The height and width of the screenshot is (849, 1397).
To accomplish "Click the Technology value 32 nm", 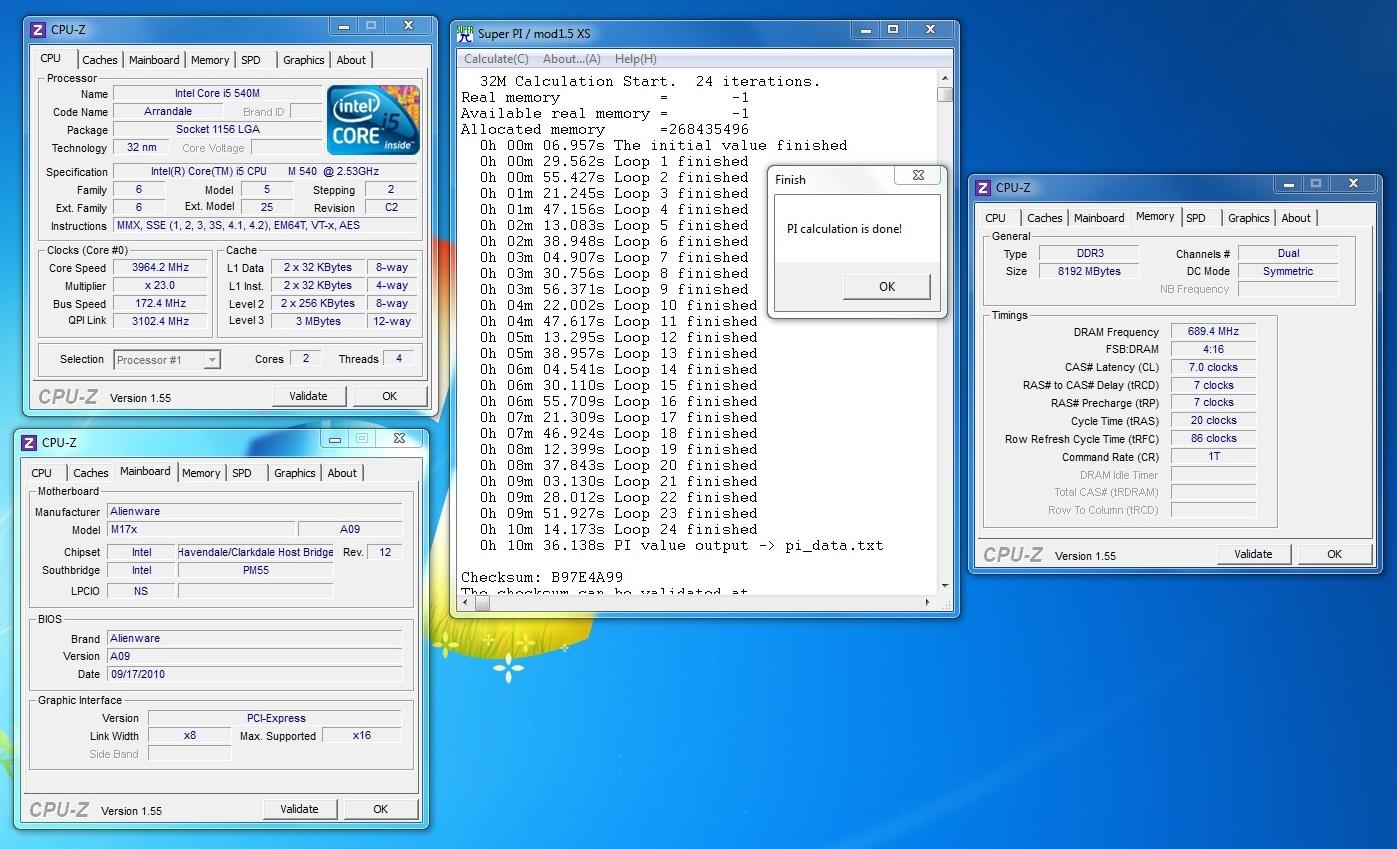I will point(141,148).
